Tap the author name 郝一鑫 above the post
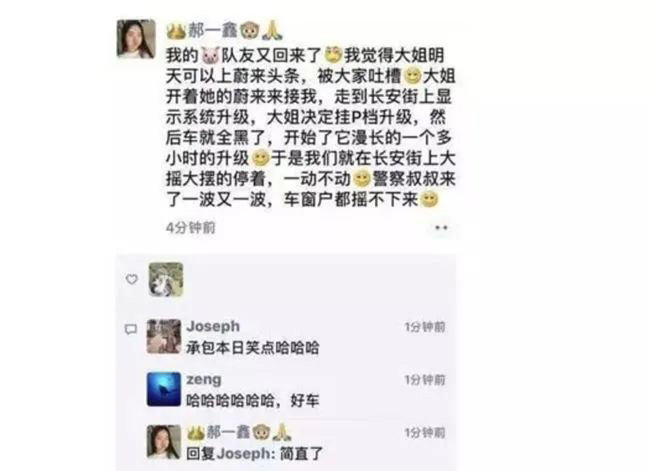This screenshot has width=650, height=471. [x=213, y=30]
